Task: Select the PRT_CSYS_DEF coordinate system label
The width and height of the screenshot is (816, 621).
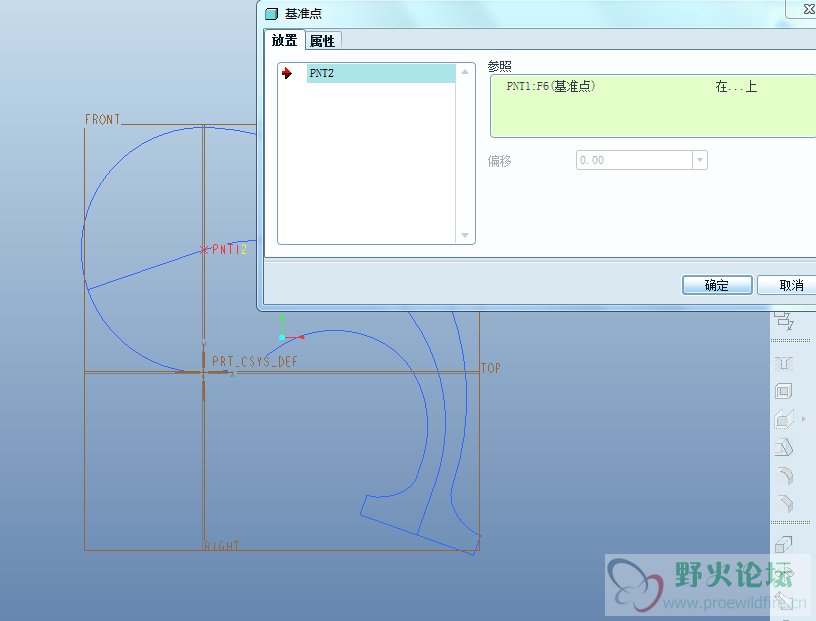Action: click(255, 361)
